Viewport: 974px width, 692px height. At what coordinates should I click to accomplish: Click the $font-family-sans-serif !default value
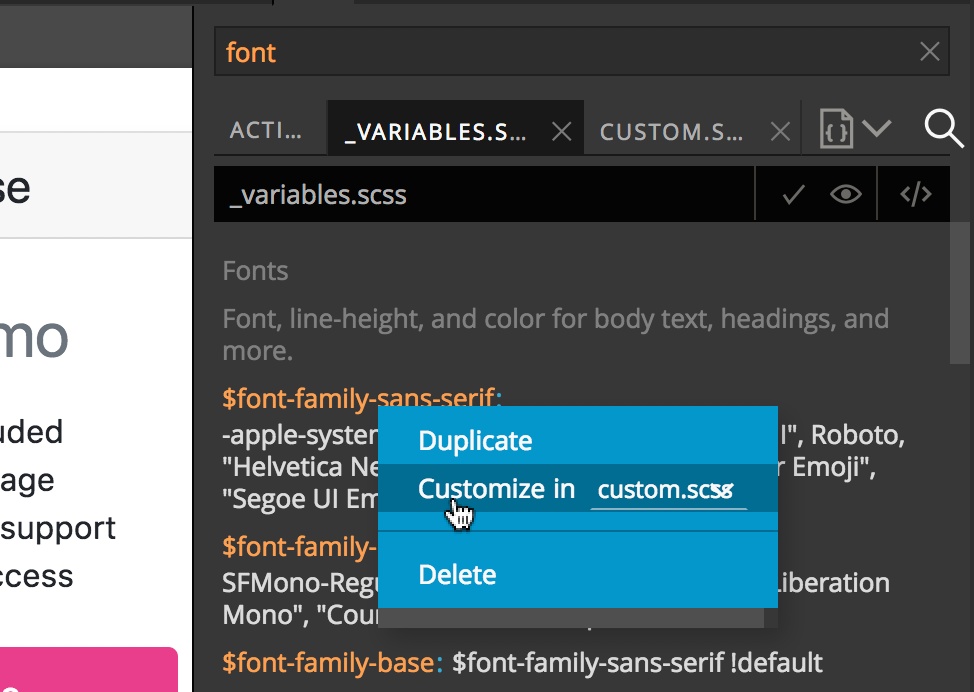pos(637,663)
